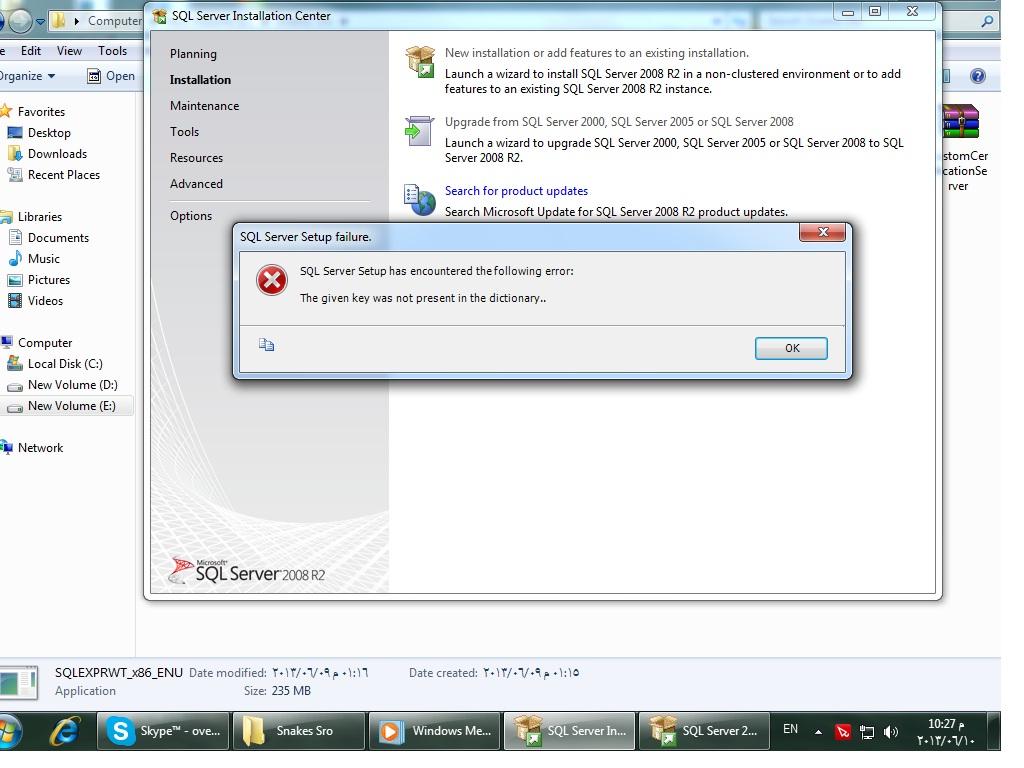Click the Open button in Explorer toolbar

click(111, 76)
